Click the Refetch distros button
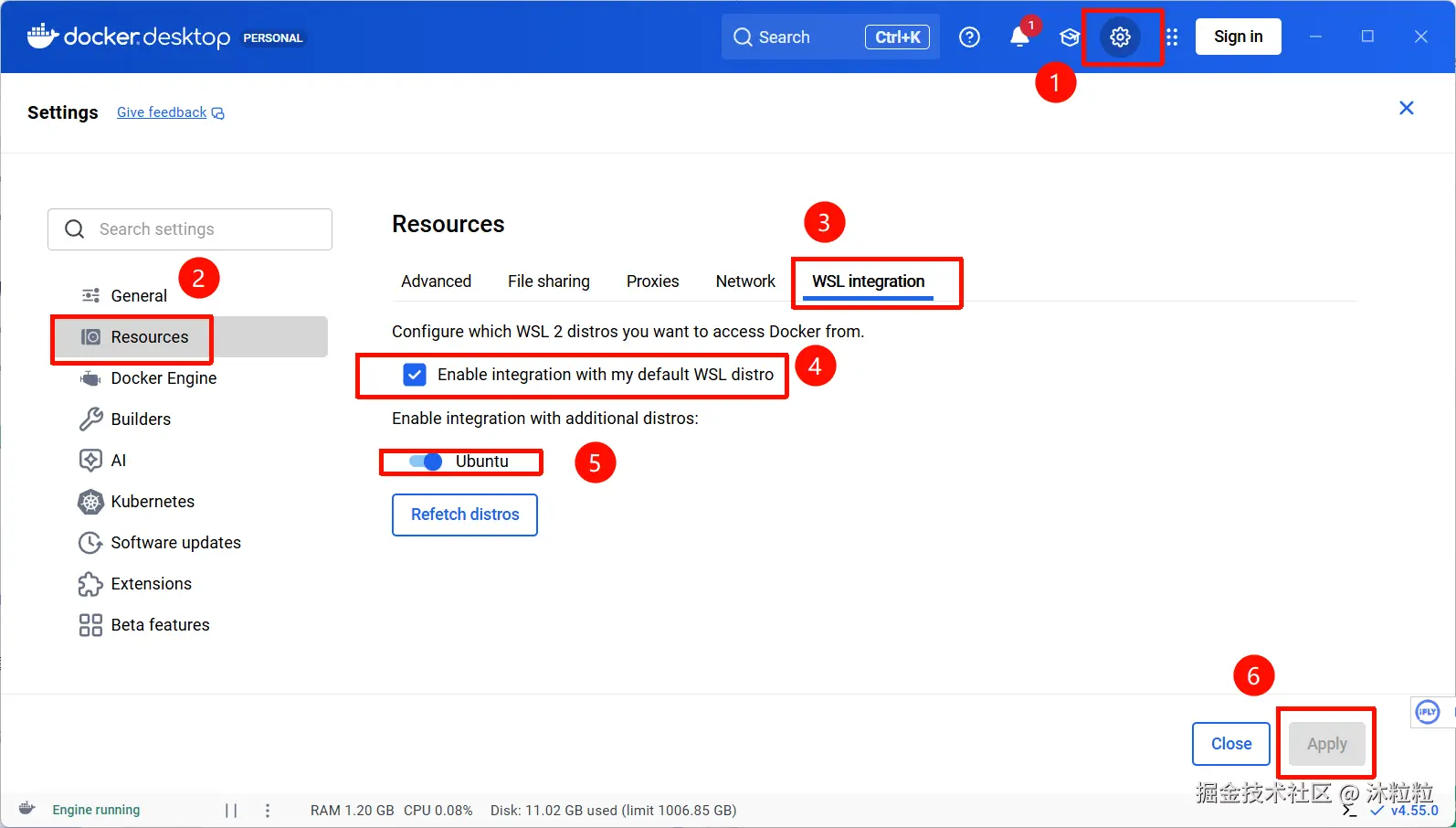Viewport: 1456px width, 828px height. (465, 515)
